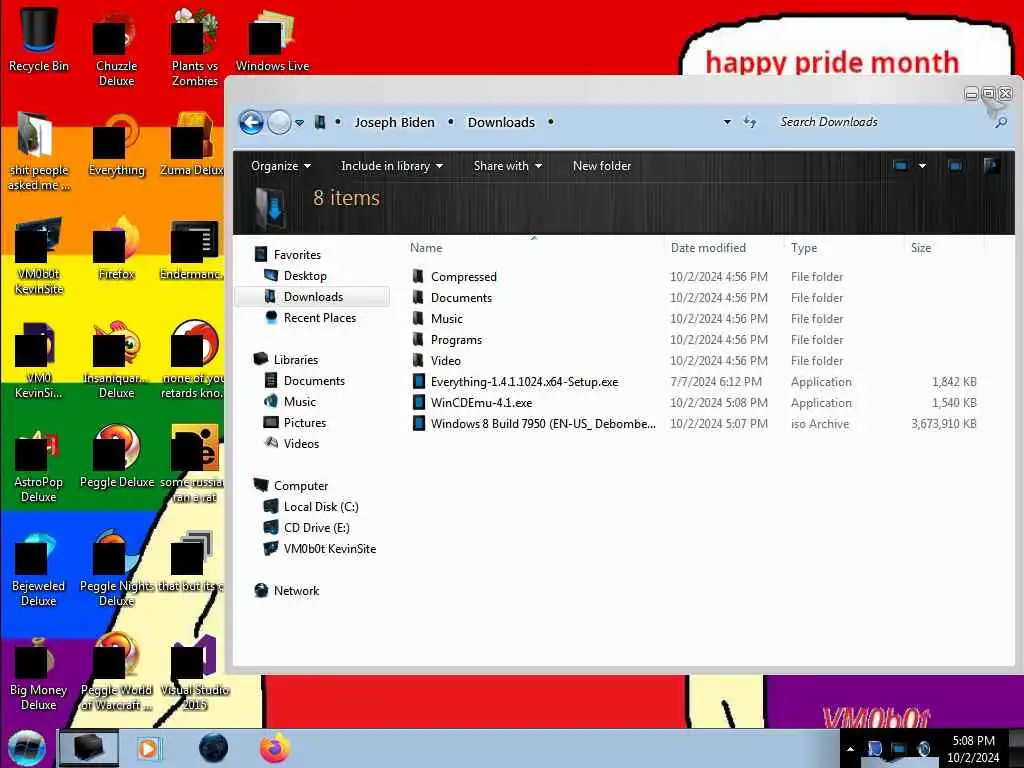Select Downloads under Favorites
Viewport: 1024px width, 768px height.
pos(313,296)
